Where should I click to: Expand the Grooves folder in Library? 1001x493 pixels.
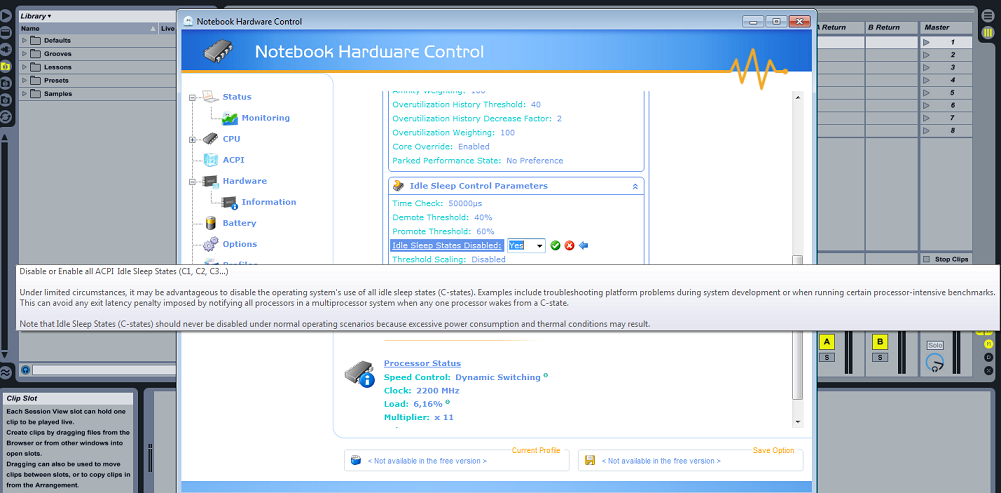click(x=24, y=54)
